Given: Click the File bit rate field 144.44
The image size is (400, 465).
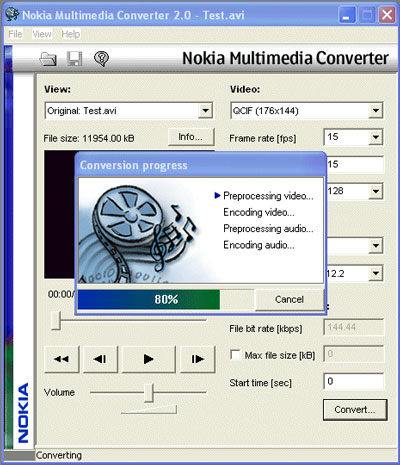Looking at the screenshot, I should pyautogui.click(x=354, y=327).
